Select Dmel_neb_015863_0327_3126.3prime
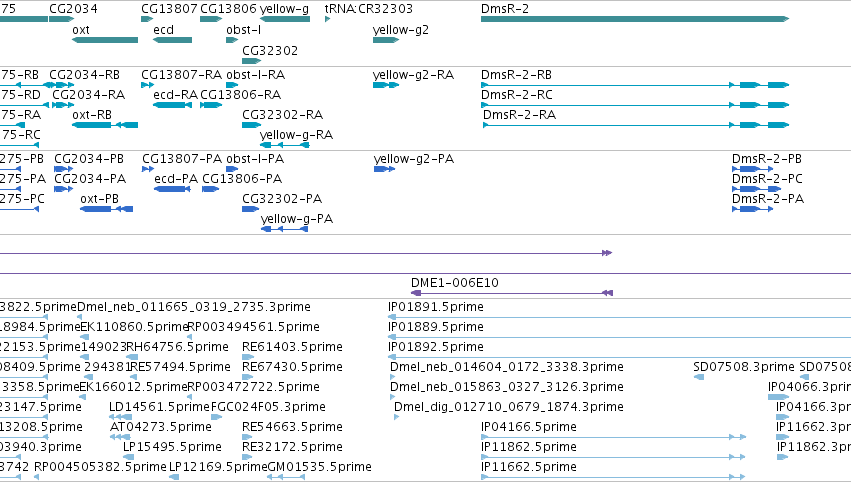 pyautogui.click(x=392, y=397)
